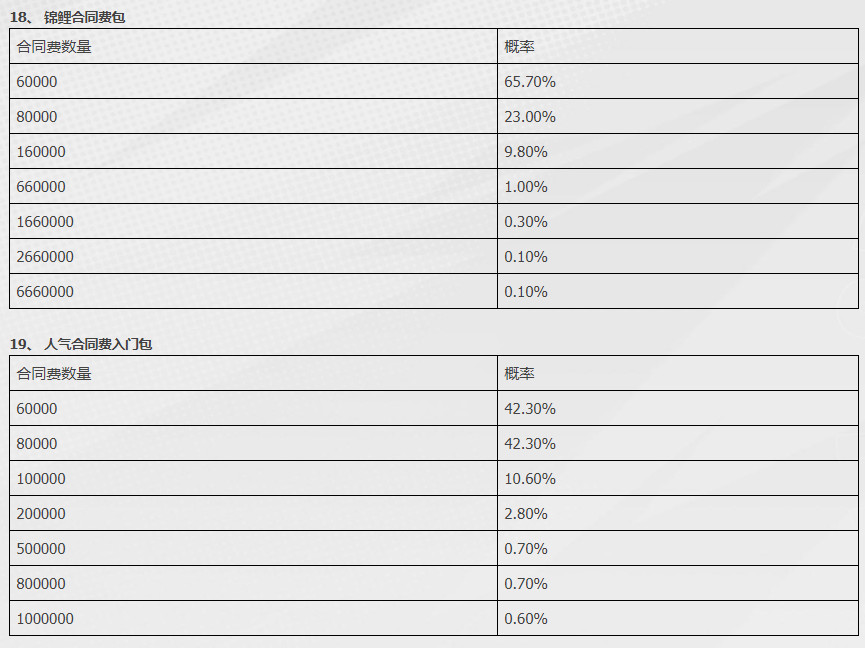
Task: Select the 合同费数量 header in table 19
Action: click(253, 373)
